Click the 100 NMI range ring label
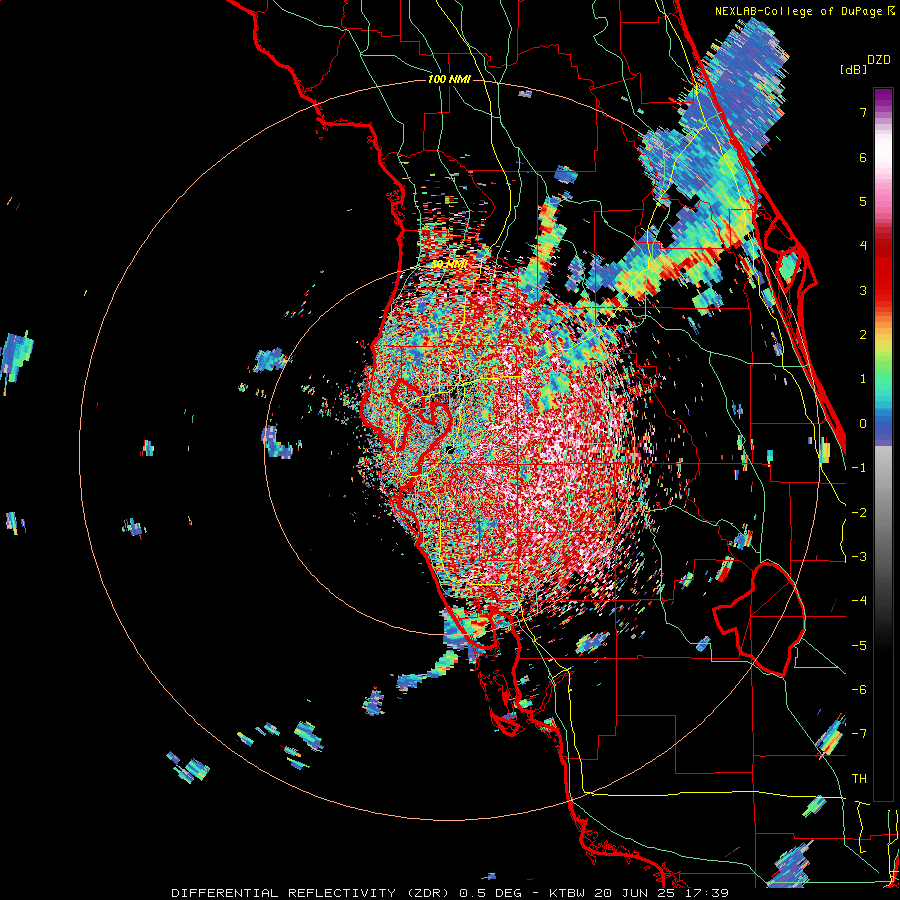Image resolution: width=900 pixels, height=900 pixels. [449, 79]
